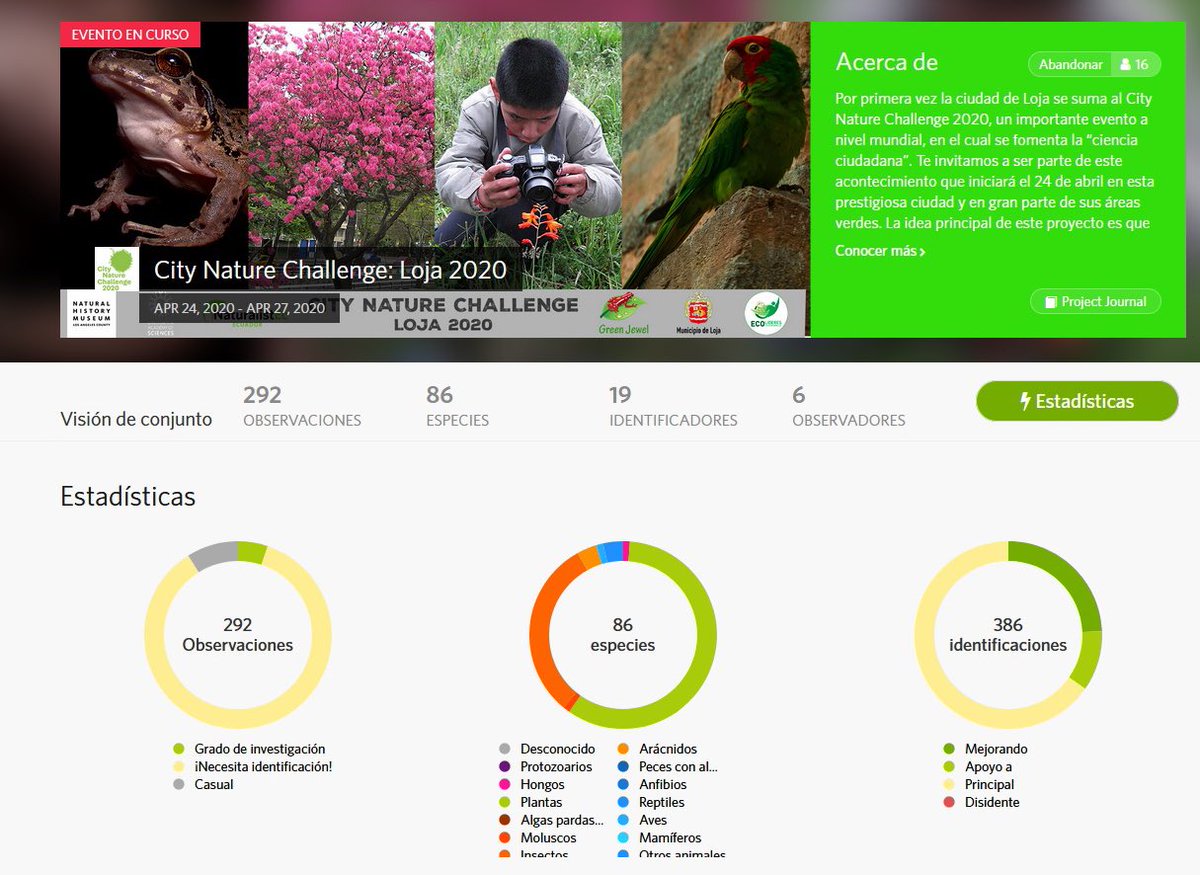Click the Principal legend dot
The width and height of the screenshot is (1200, 875).
(x=949, y=785)
